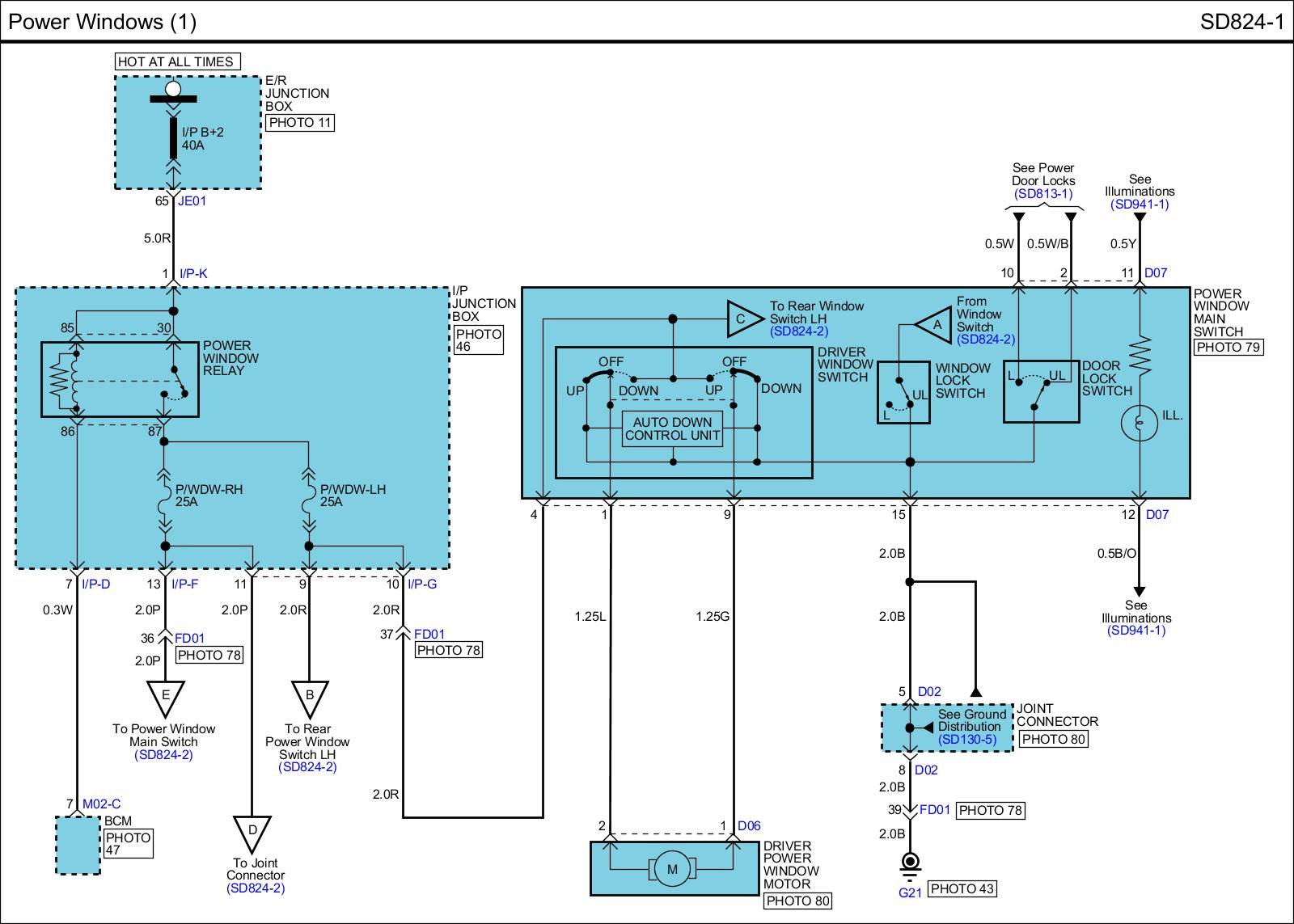Image resolution: width=1294 pixels, height=924 pixels.
Task: Click the triangle connector marked C
Action: 742,319
